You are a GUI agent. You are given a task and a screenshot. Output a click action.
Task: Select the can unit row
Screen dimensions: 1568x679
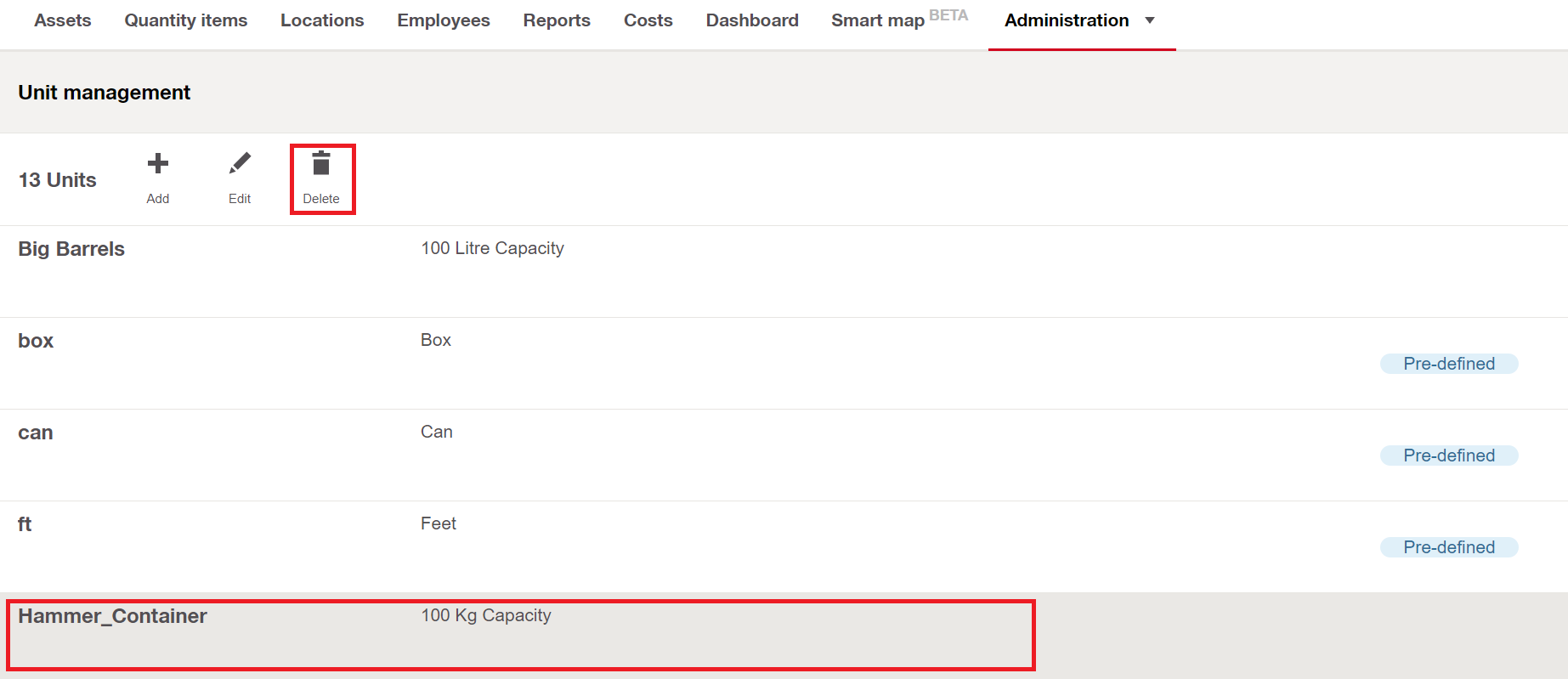(x=784, y=455)
